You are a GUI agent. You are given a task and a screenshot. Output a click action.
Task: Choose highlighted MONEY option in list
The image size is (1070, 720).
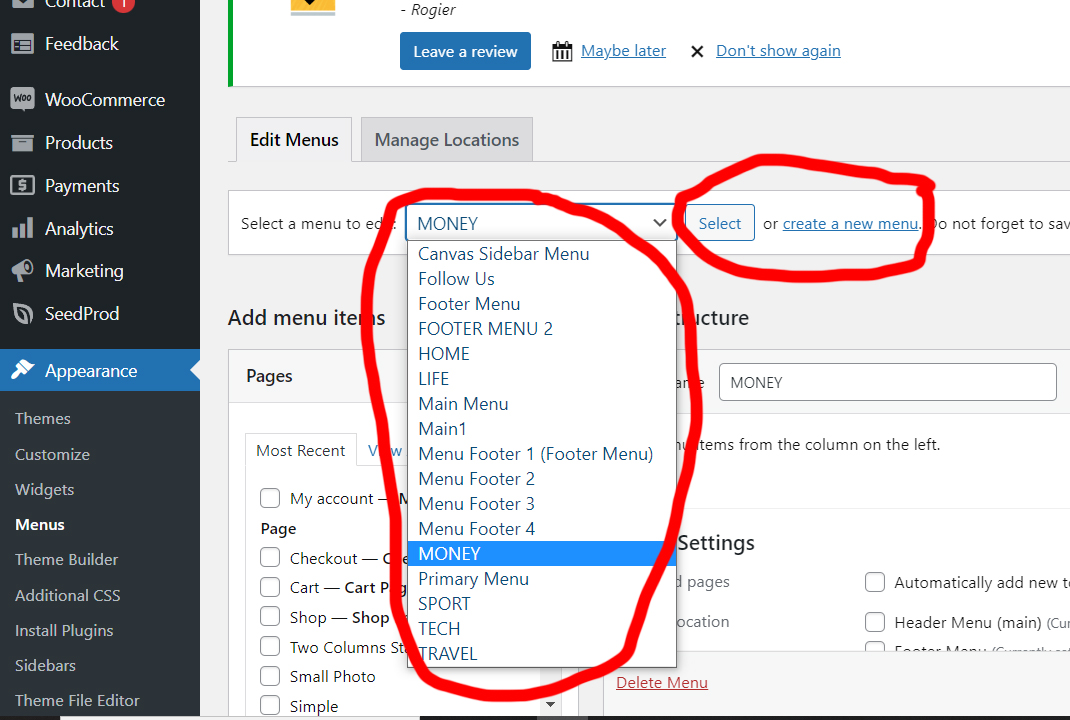coord(542,553)
